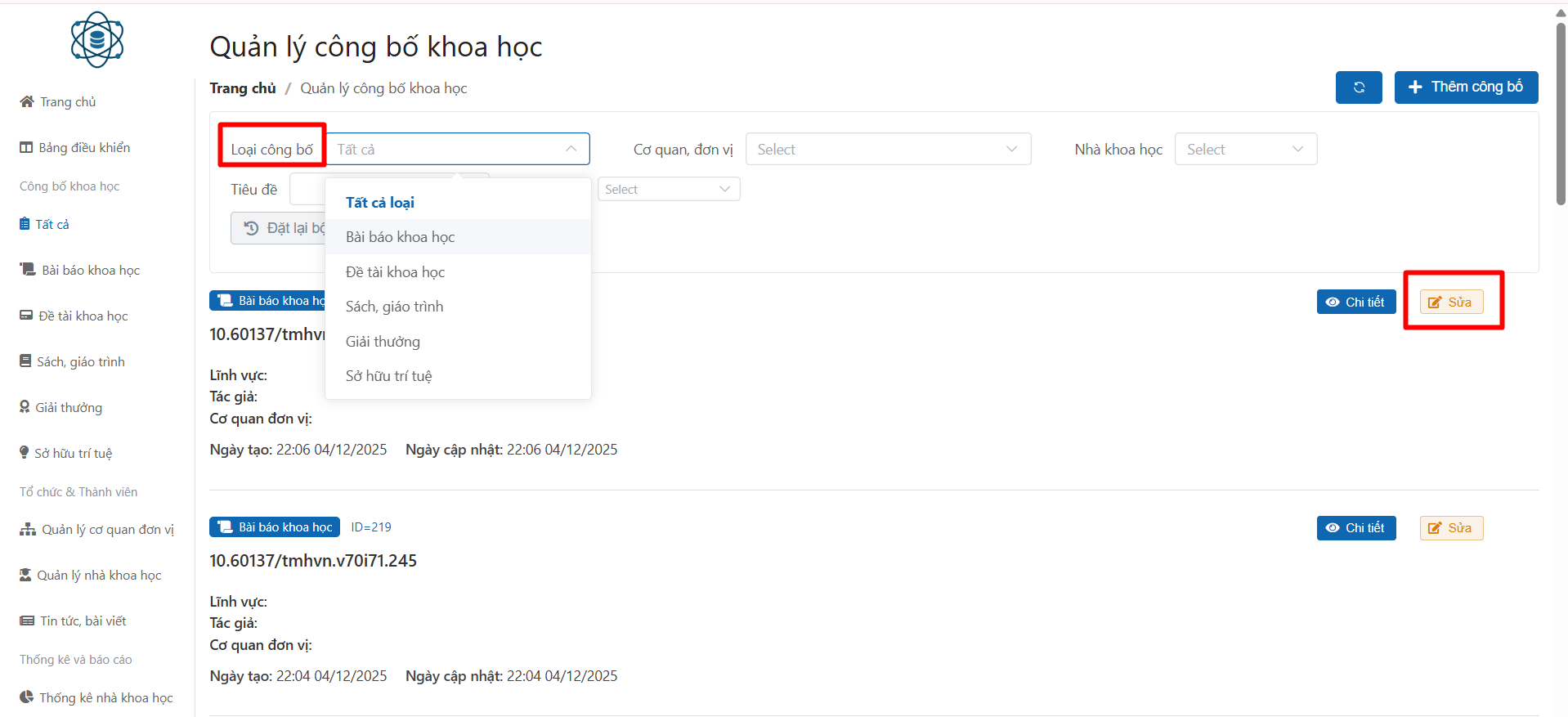The height and width of the screenshot is (717, 1568).
Task: Click the refresh icon button
Action: (1359, 87)
